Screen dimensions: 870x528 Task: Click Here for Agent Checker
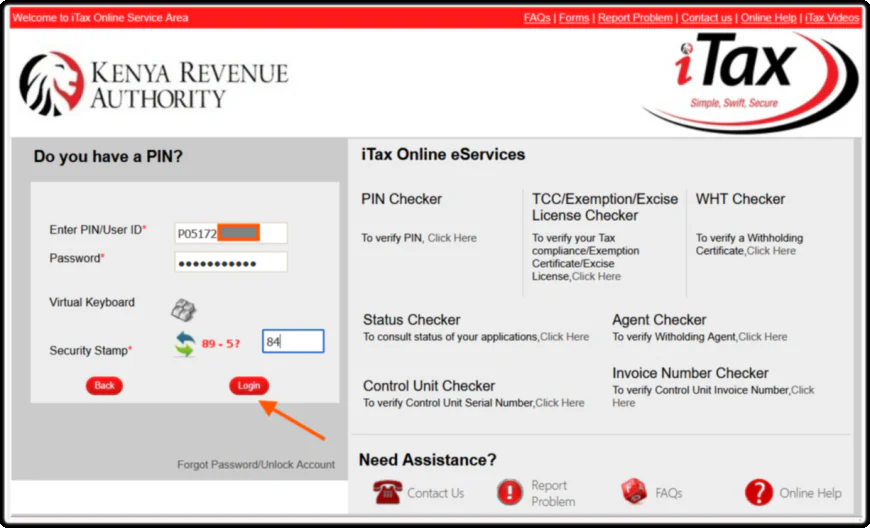click(x=762, y=337)
